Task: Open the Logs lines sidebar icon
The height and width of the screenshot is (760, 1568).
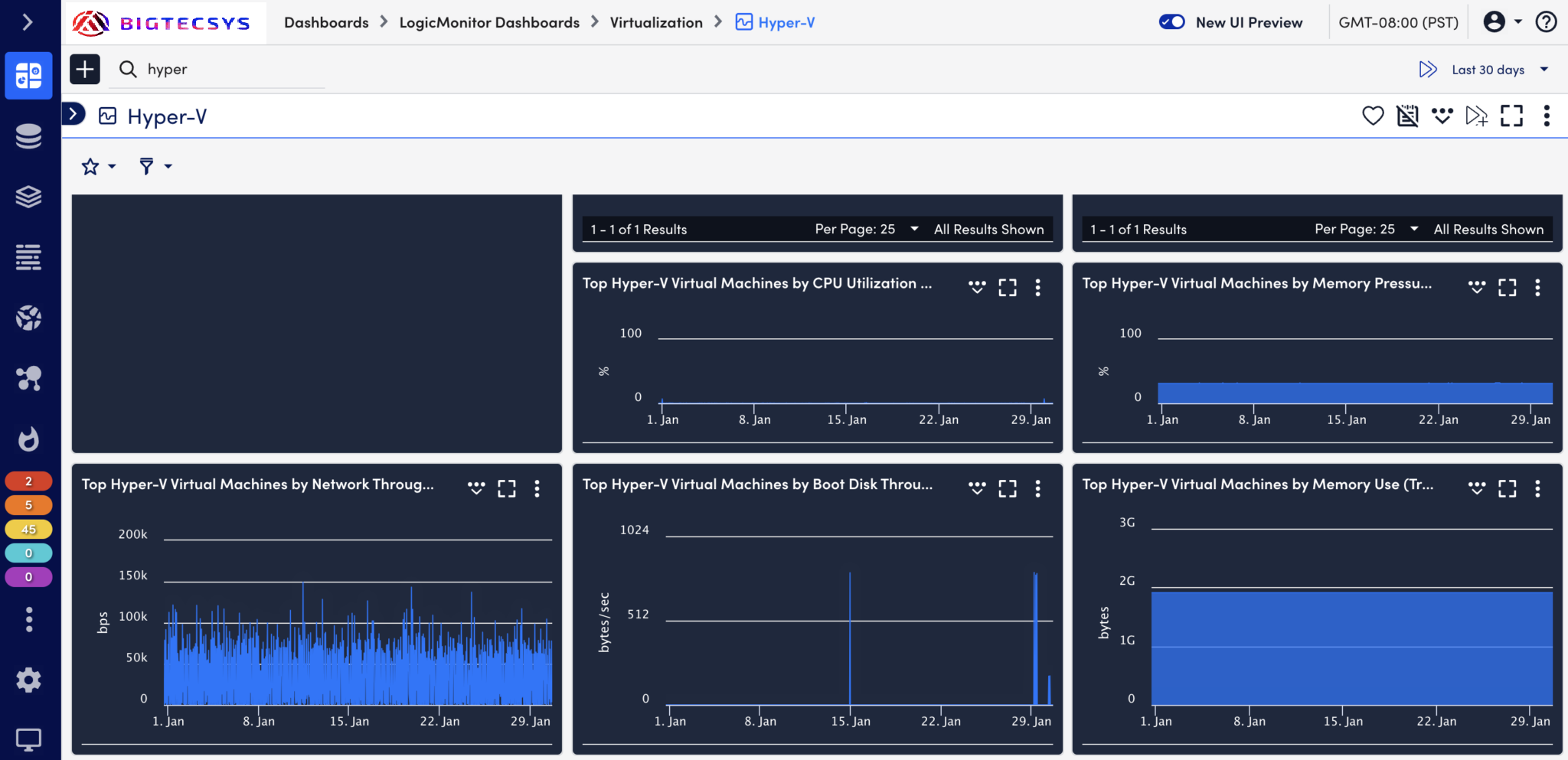Action: [28, 257]
